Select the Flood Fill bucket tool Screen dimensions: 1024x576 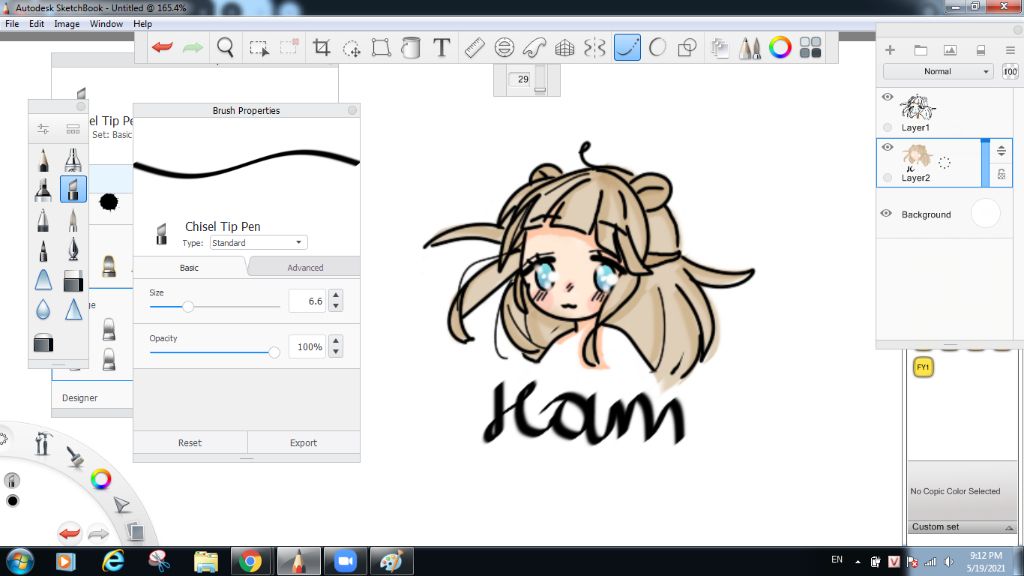tap(411, 48)
